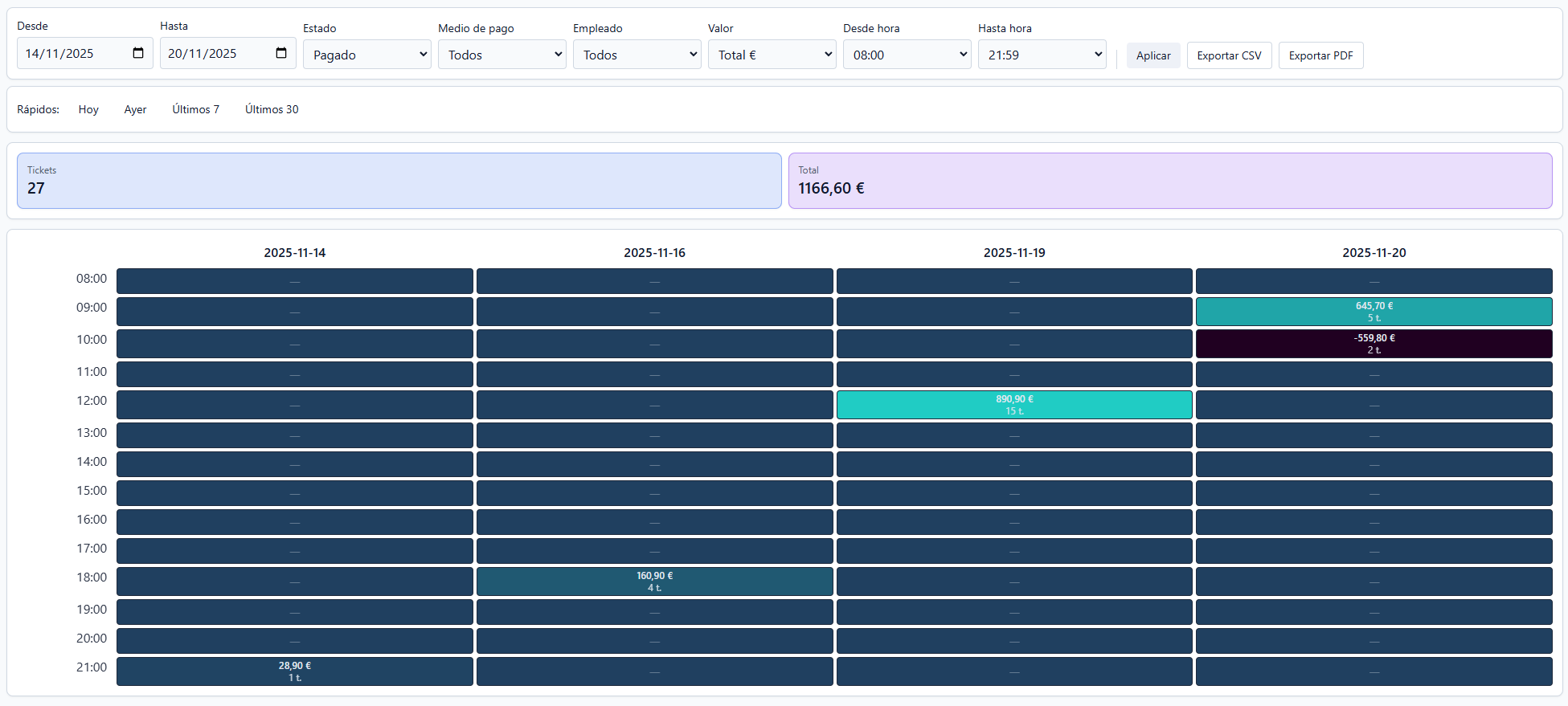
Task: Choose the Ayer quick filter
Action: [135, 109]
